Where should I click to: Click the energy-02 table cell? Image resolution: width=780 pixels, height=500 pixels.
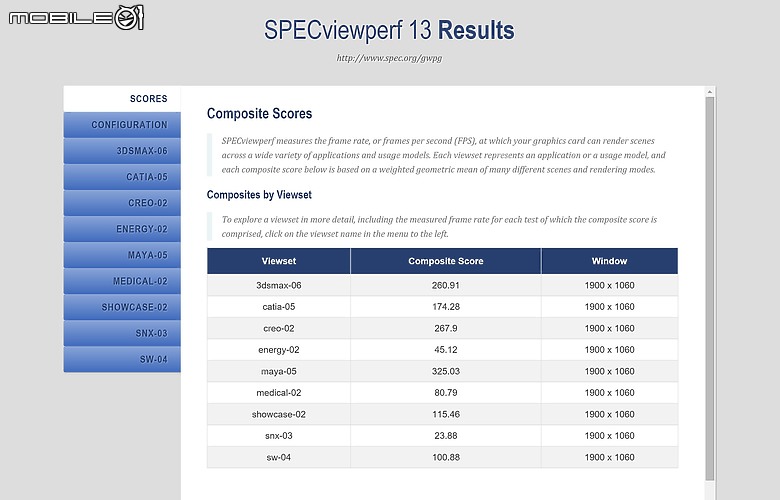[279, 350]
